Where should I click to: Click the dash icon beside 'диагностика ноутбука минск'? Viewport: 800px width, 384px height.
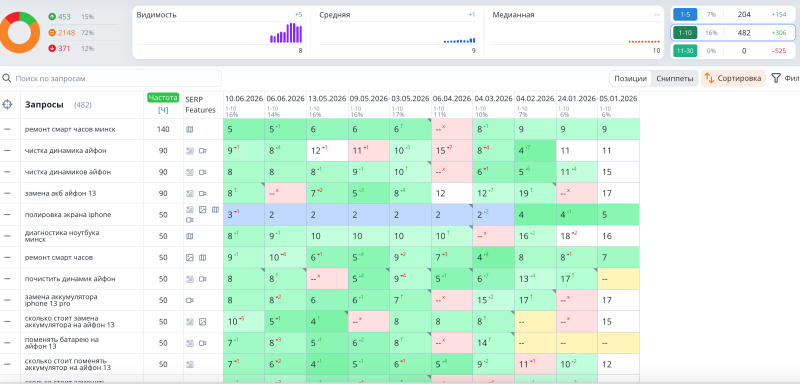pos(7,236)
